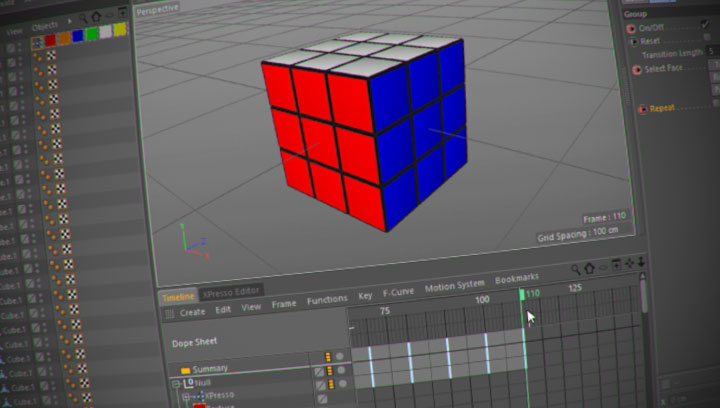The height and width of the screenshot is (408, 720).
Task: Select the yellow texture tag
Action: (x=119, y=29)
